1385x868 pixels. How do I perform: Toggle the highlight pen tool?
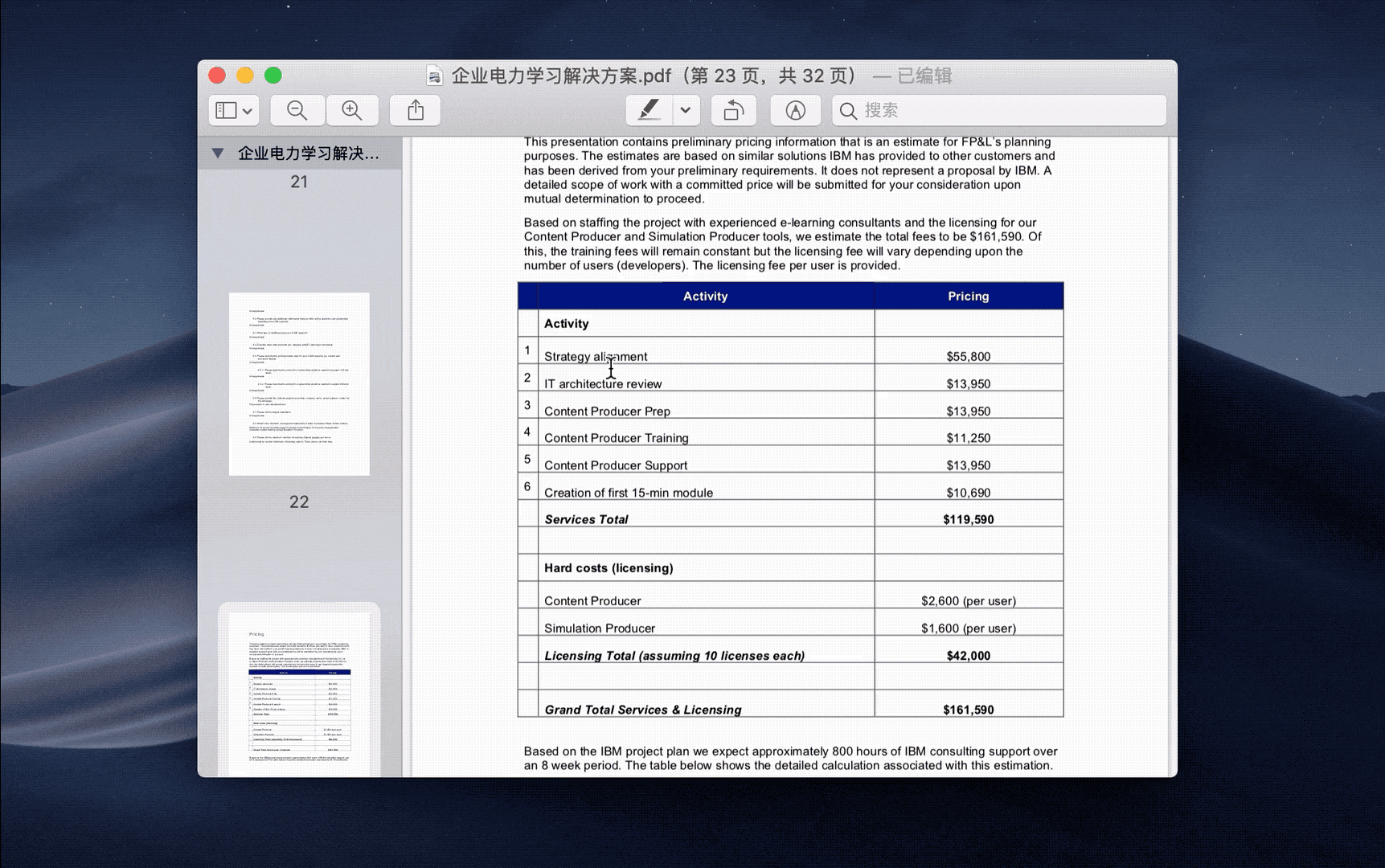[648, 111]
